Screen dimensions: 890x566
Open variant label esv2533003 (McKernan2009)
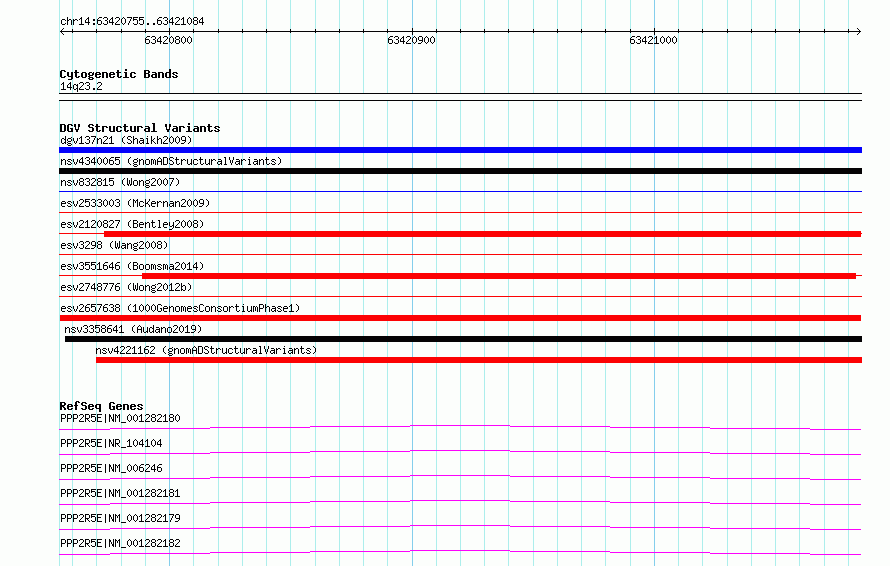click(x=135, y=203)
